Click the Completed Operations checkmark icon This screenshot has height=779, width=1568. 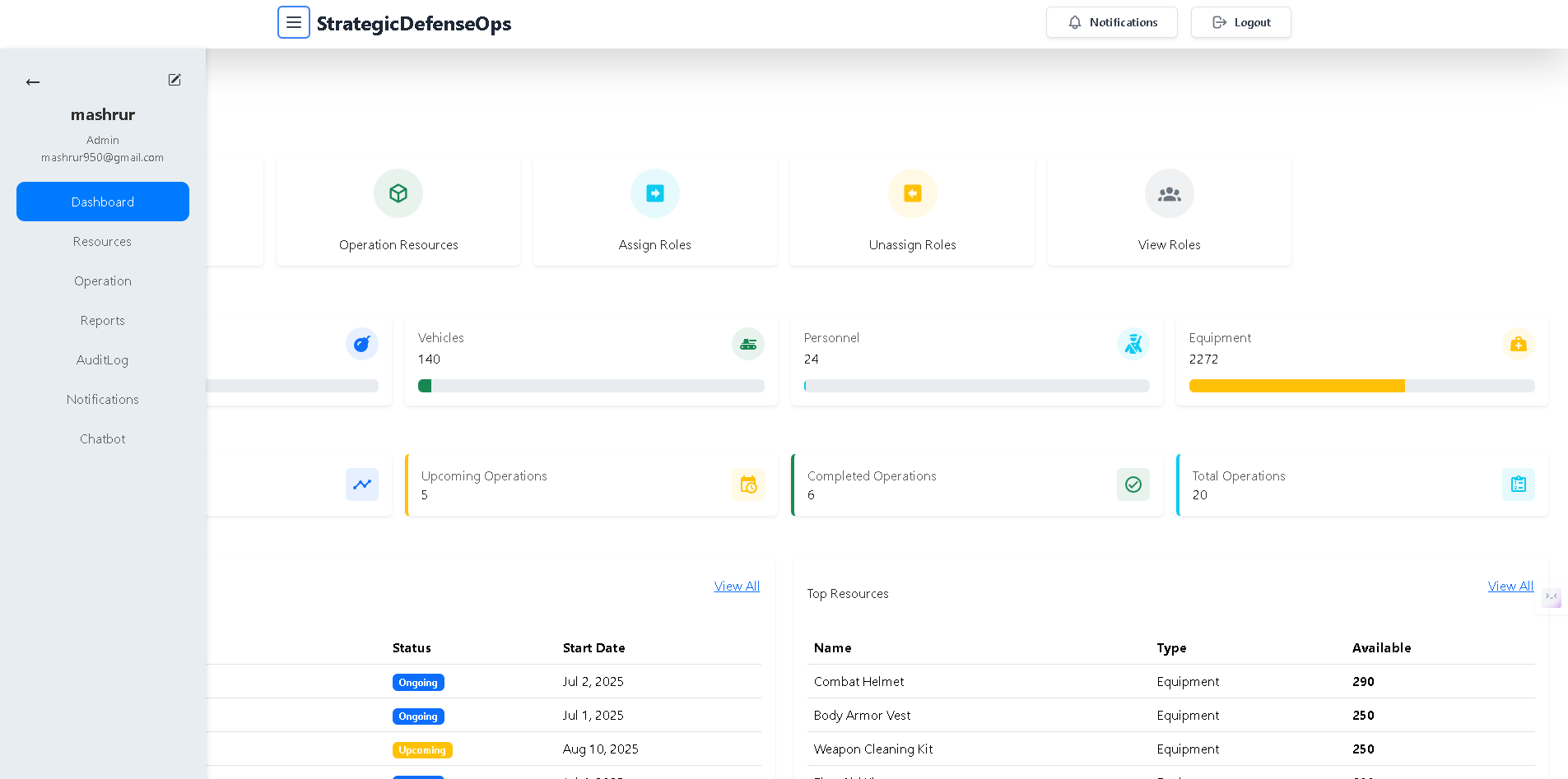coord(1133,485)
